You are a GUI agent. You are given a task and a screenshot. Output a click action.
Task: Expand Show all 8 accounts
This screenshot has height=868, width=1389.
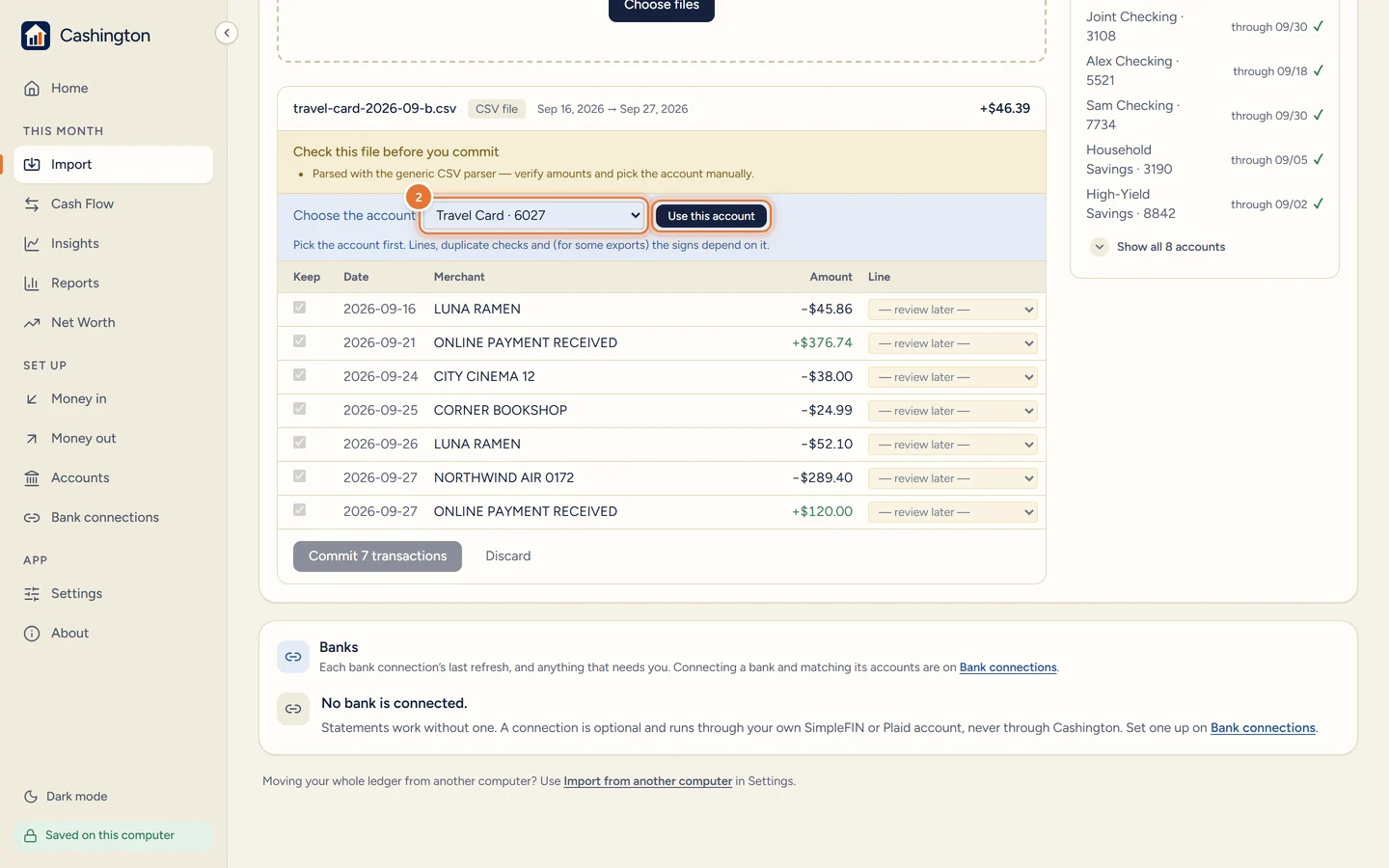coord(1157,247)
